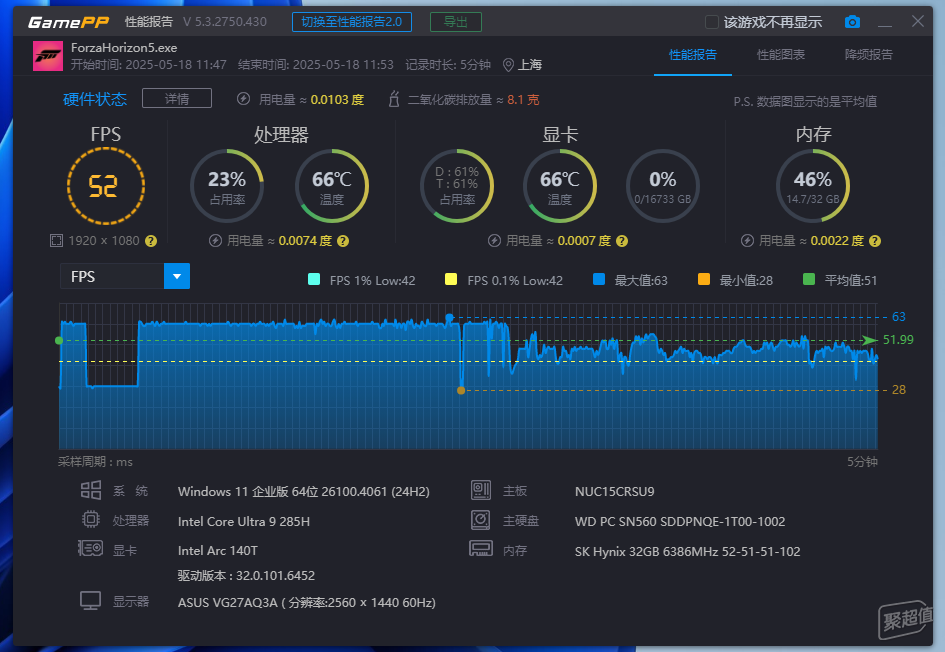This screenshot has height=652, width=945.
Task: Click the CPU chip icon beside 处理器 info
Action: tap(91, 519)
